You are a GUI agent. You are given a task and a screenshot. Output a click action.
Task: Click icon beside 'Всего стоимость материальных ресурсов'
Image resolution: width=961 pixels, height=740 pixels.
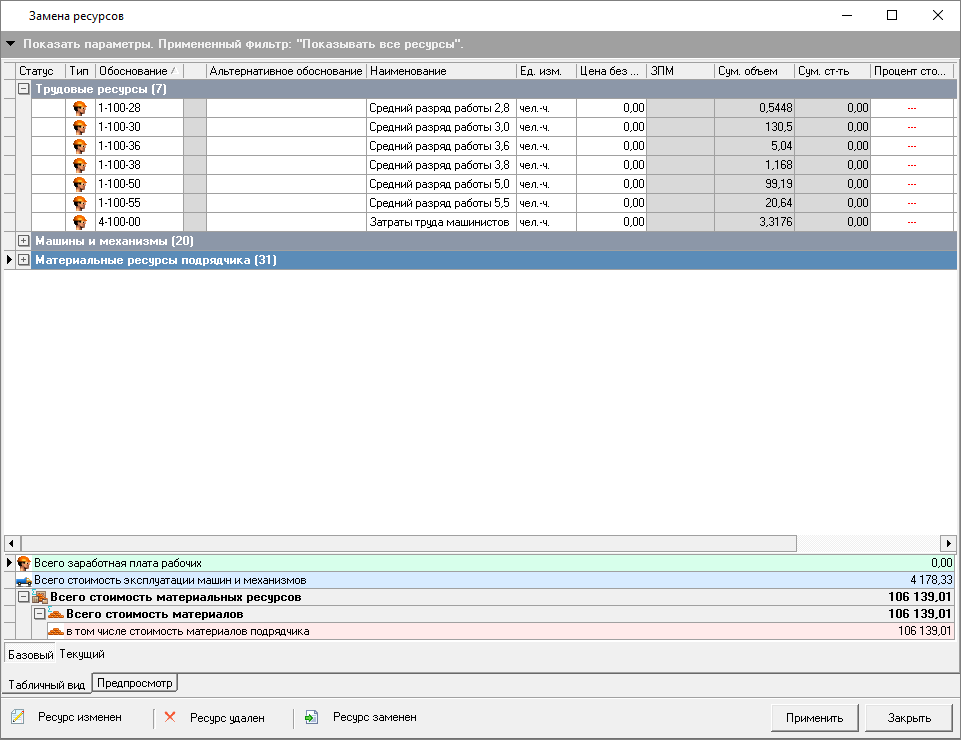point(40,597)
